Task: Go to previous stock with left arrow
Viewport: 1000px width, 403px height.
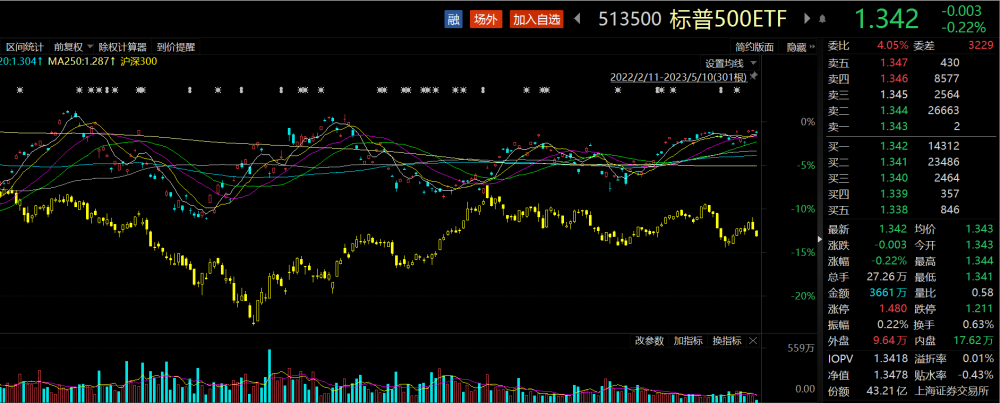Action: pos(578,19)
